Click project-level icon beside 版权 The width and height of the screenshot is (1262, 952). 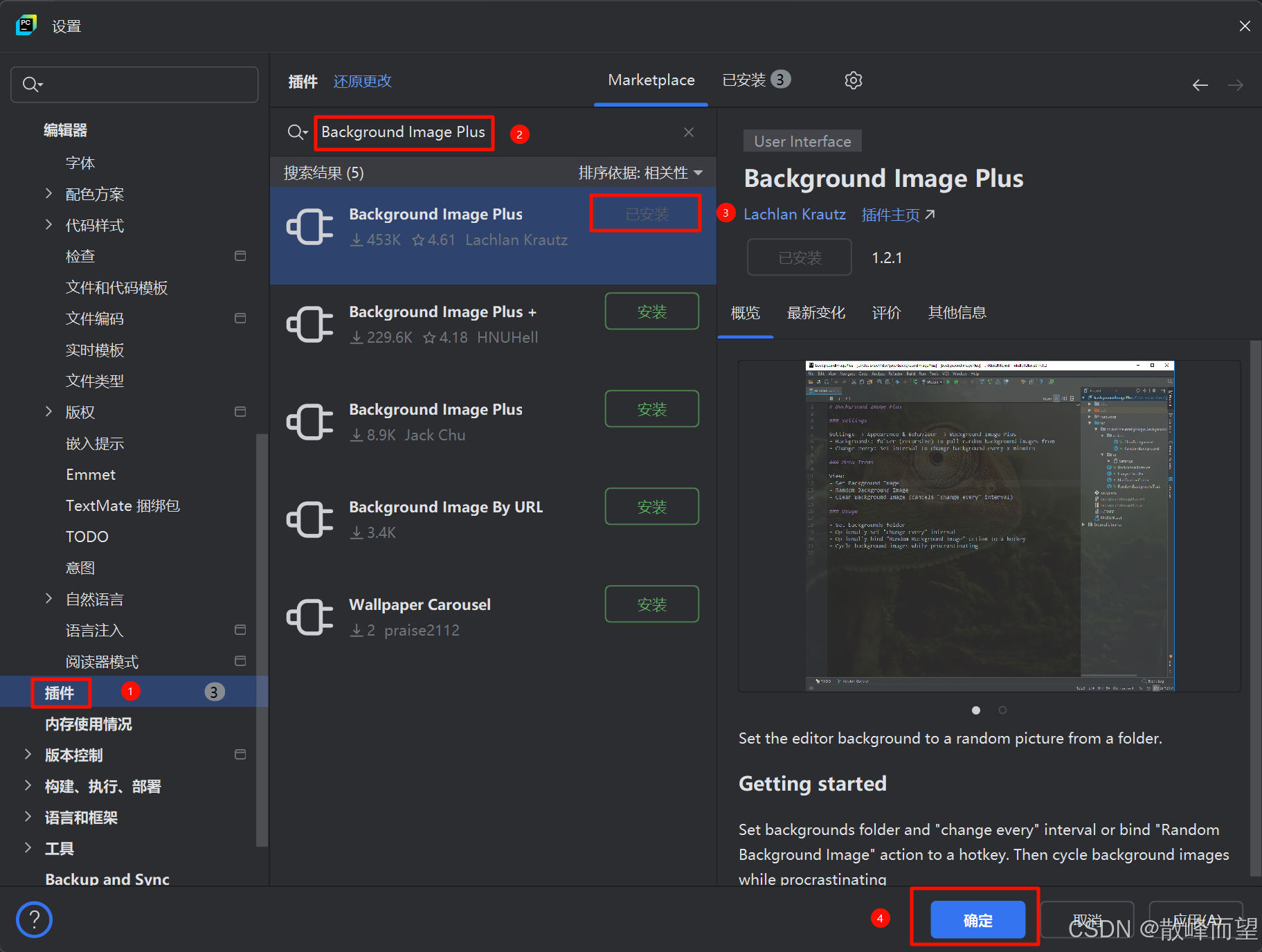tap(240, 412)
